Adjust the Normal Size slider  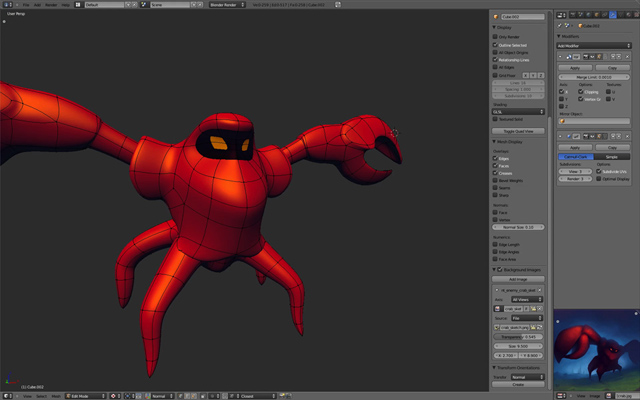pos(519,227)
